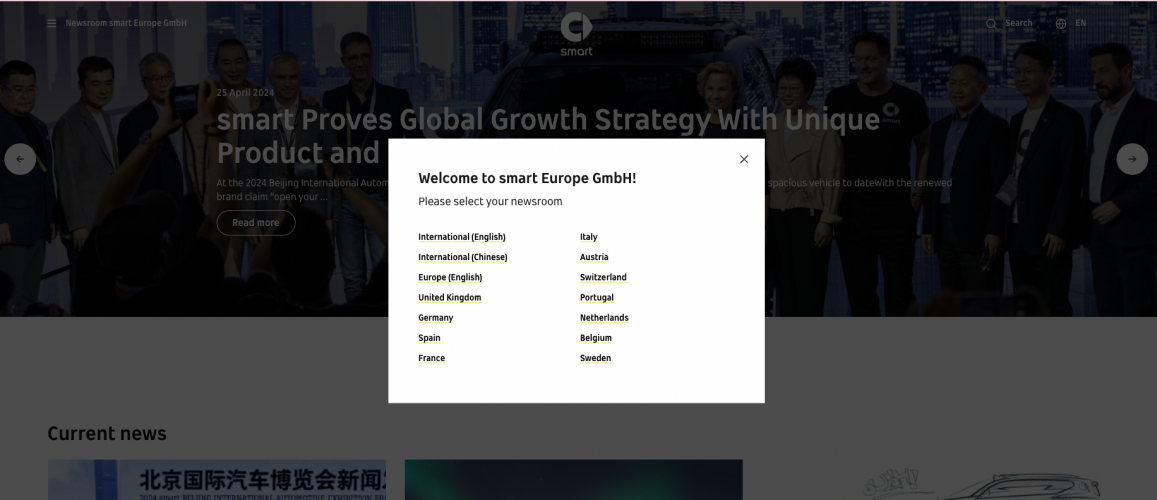This screenshot has width=1157, height=500.
Task: Choose Portugal newsroom
Action: pos(597,298)
